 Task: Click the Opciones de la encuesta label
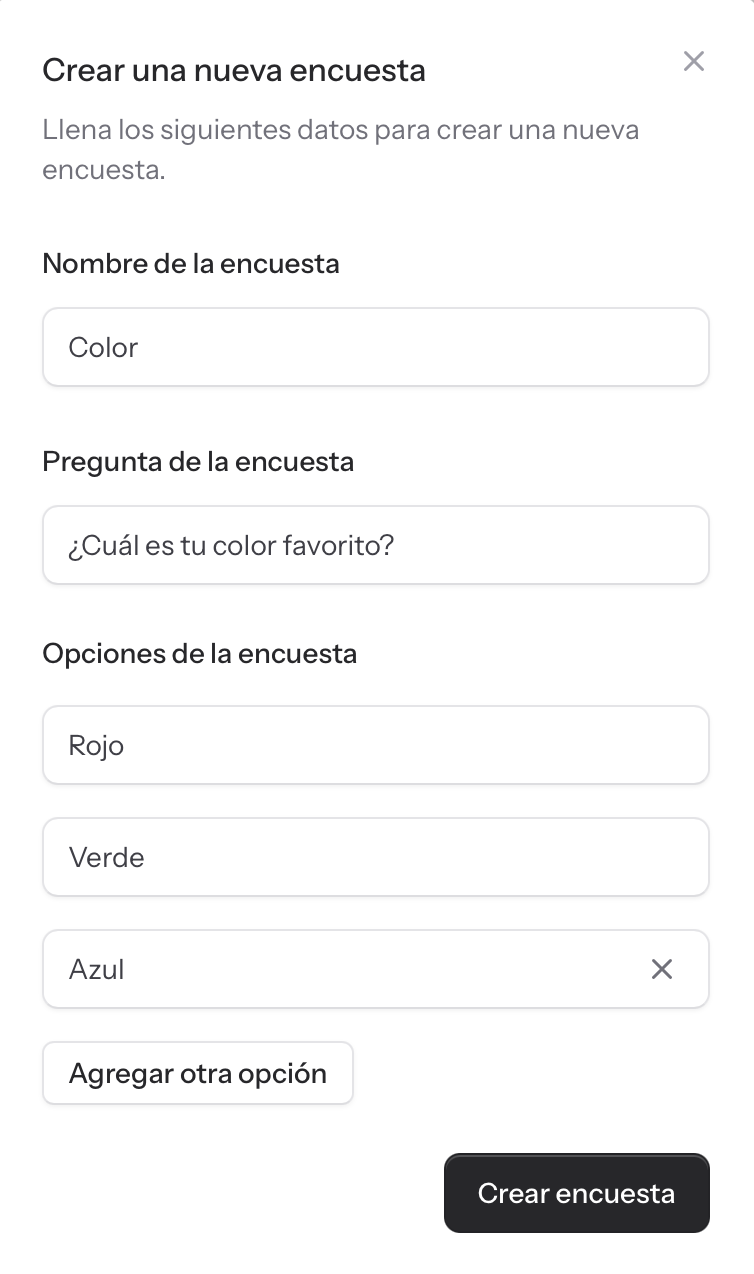[x=200, y=654]
